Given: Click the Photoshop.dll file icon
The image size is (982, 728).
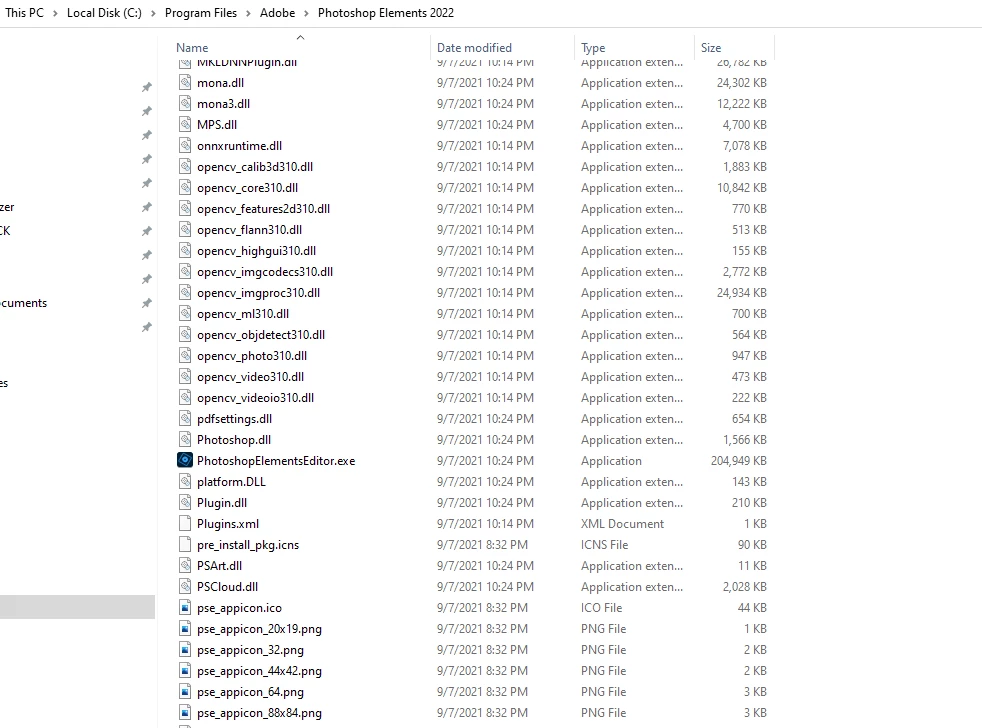Looking at the screenshot, I should point(185,439).
